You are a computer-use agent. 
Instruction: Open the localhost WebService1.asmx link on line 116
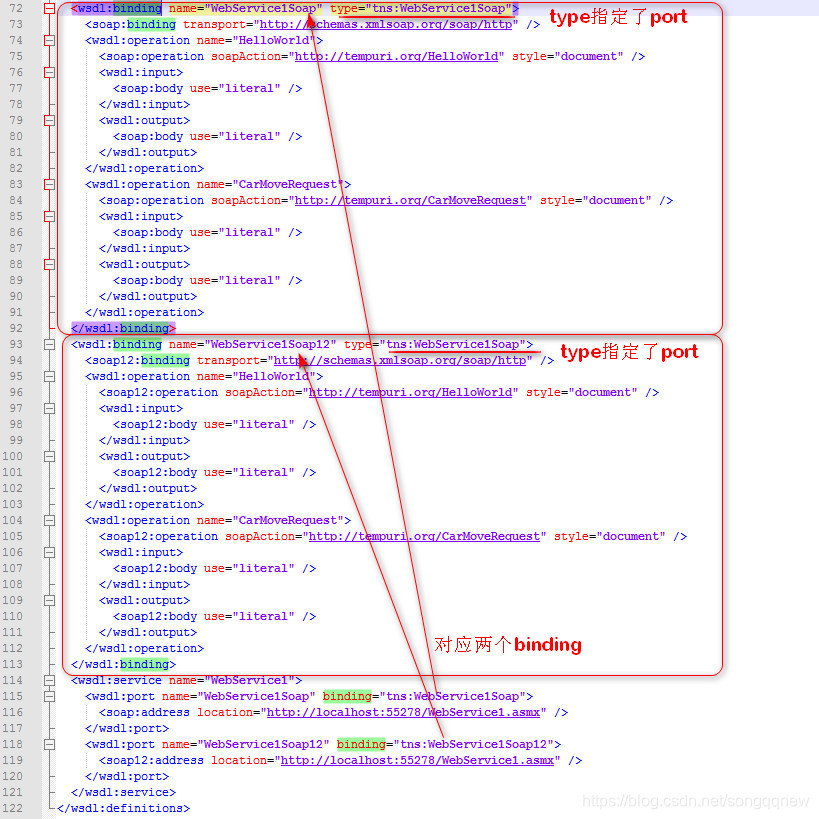pyautogui.click(x=403, y=712)
